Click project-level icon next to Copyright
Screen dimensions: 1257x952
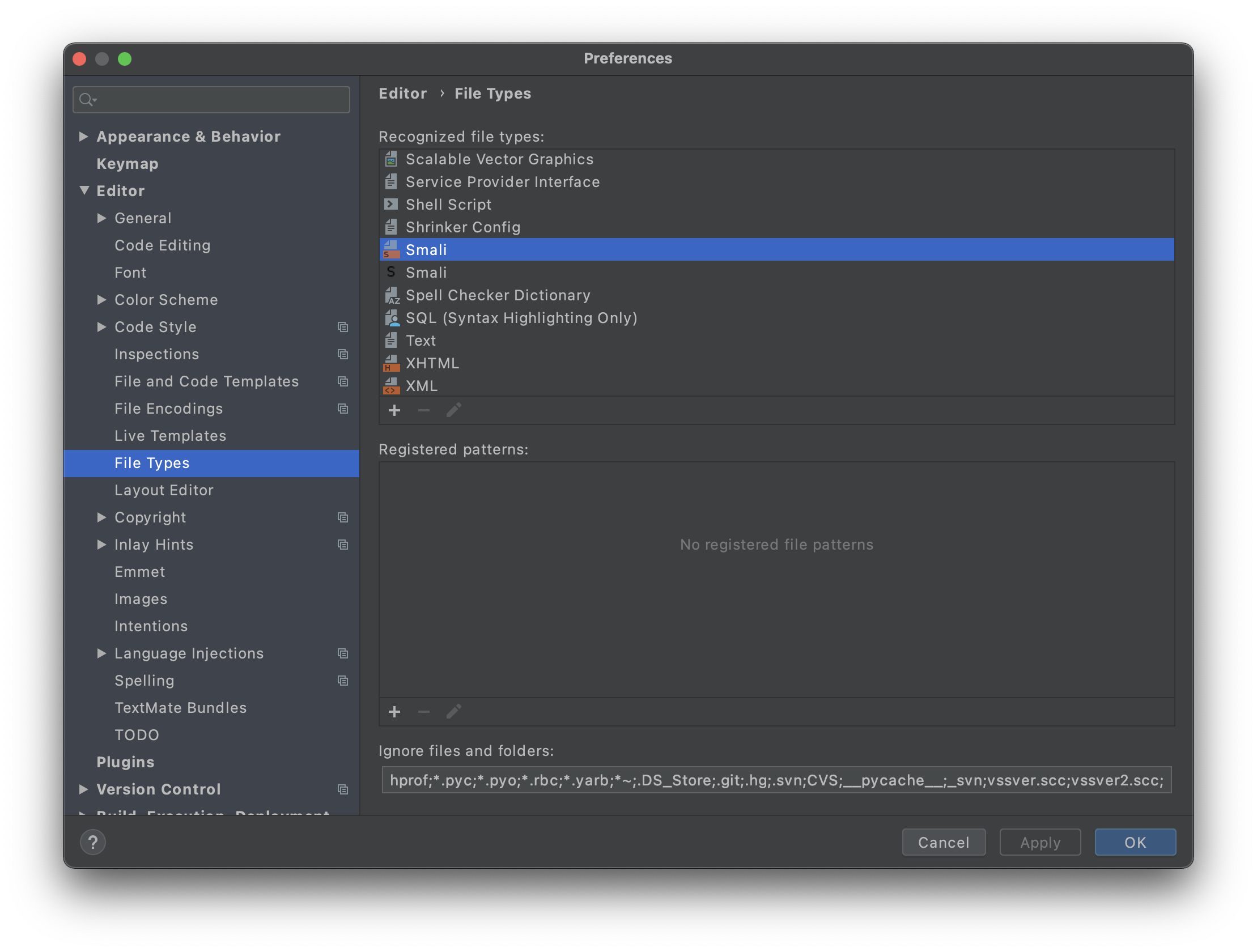pos(343,518)
